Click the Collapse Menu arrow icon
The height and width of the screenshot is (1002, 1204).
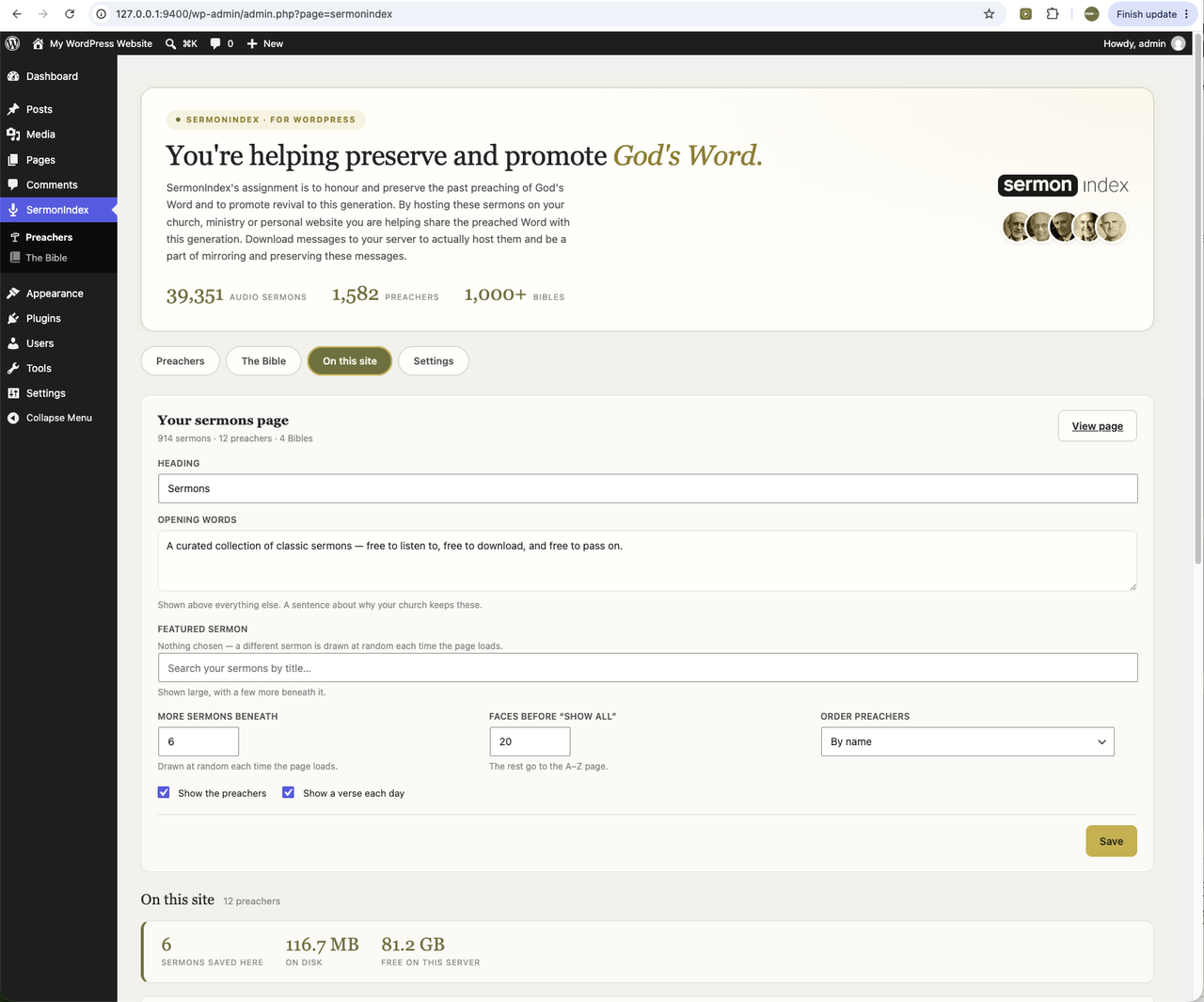[x=13, y=418]
